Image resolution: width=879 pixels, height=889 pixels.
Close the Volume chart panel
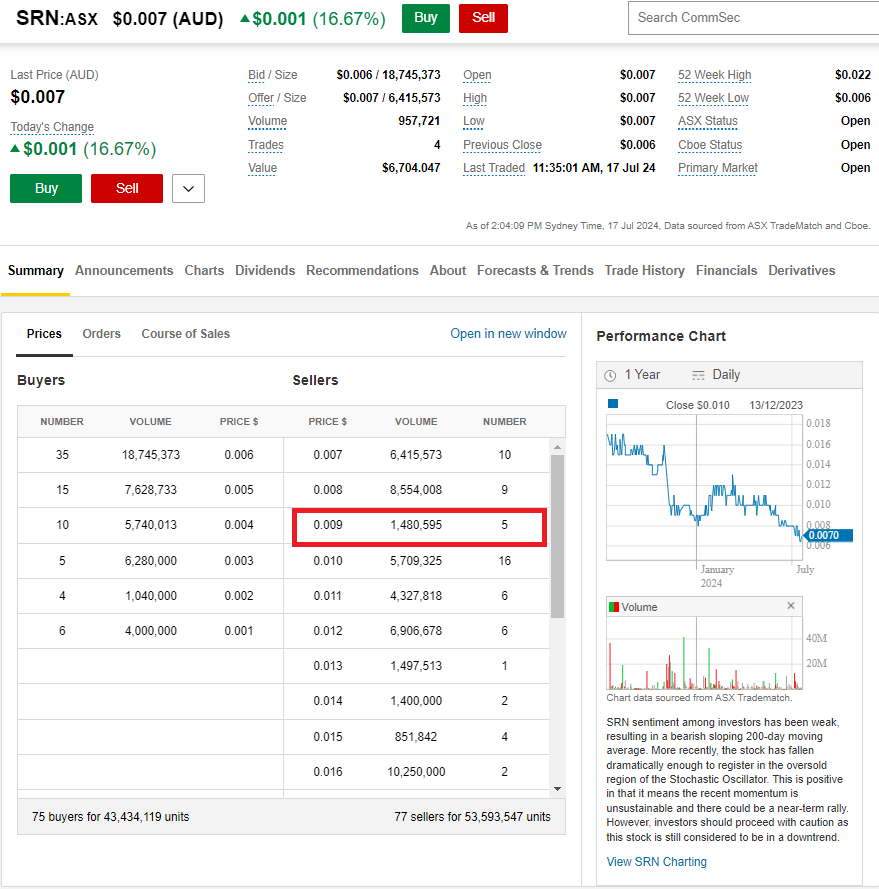(x=791, y=606)
